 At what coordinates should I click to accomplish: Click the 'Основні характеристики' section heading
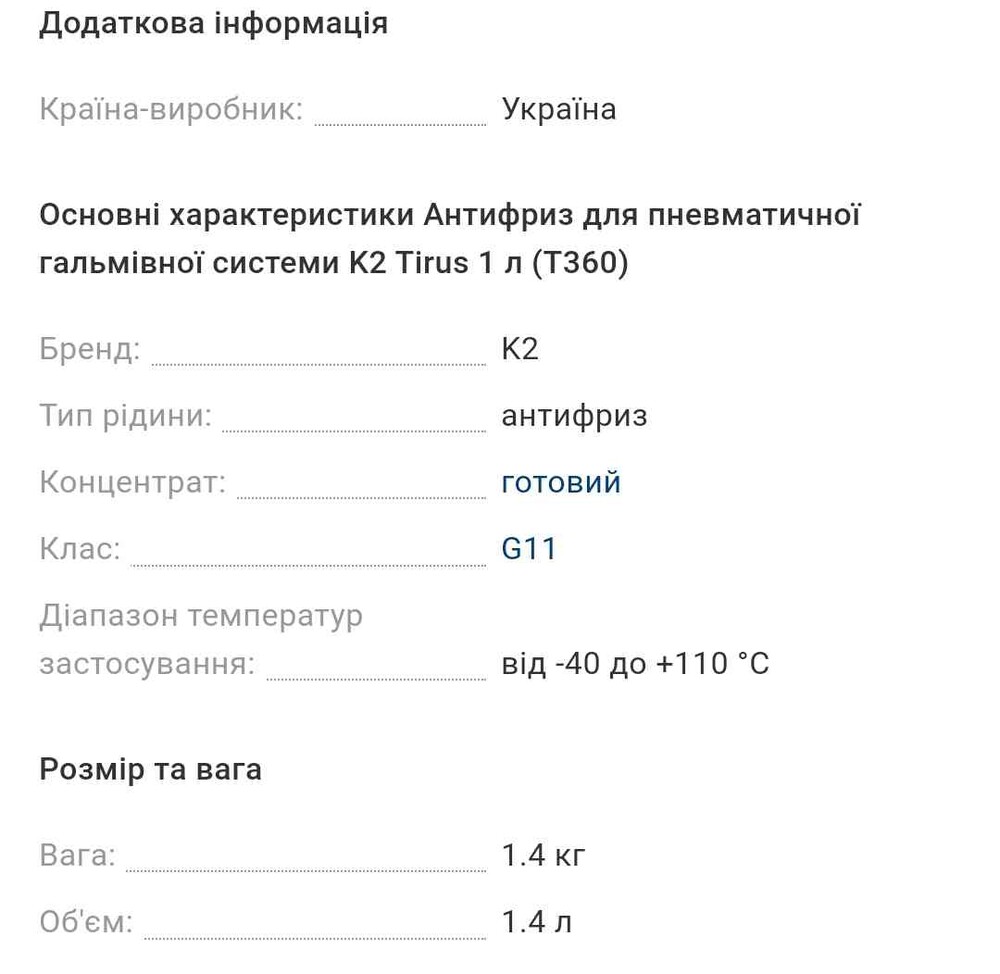[226, 215]
